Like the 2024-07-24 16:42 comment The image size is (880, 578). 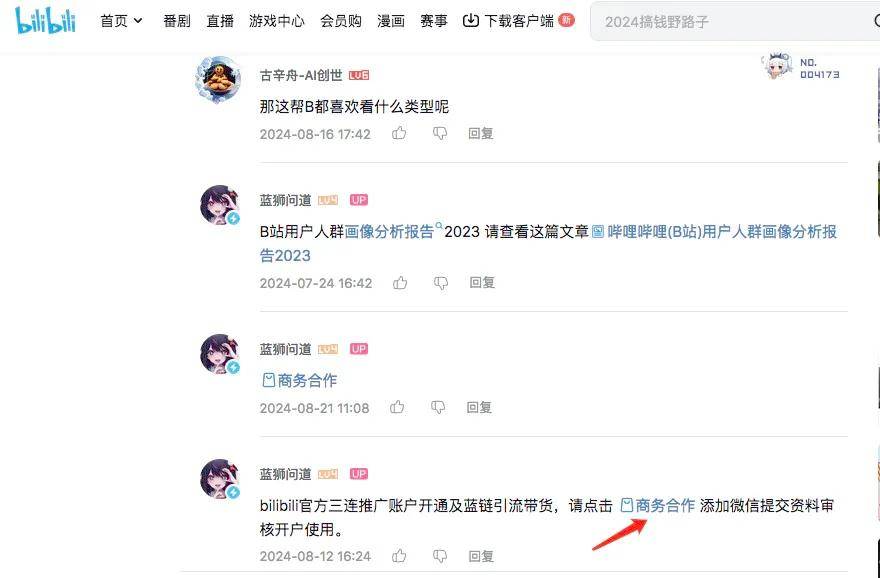[x=400, y=283]
